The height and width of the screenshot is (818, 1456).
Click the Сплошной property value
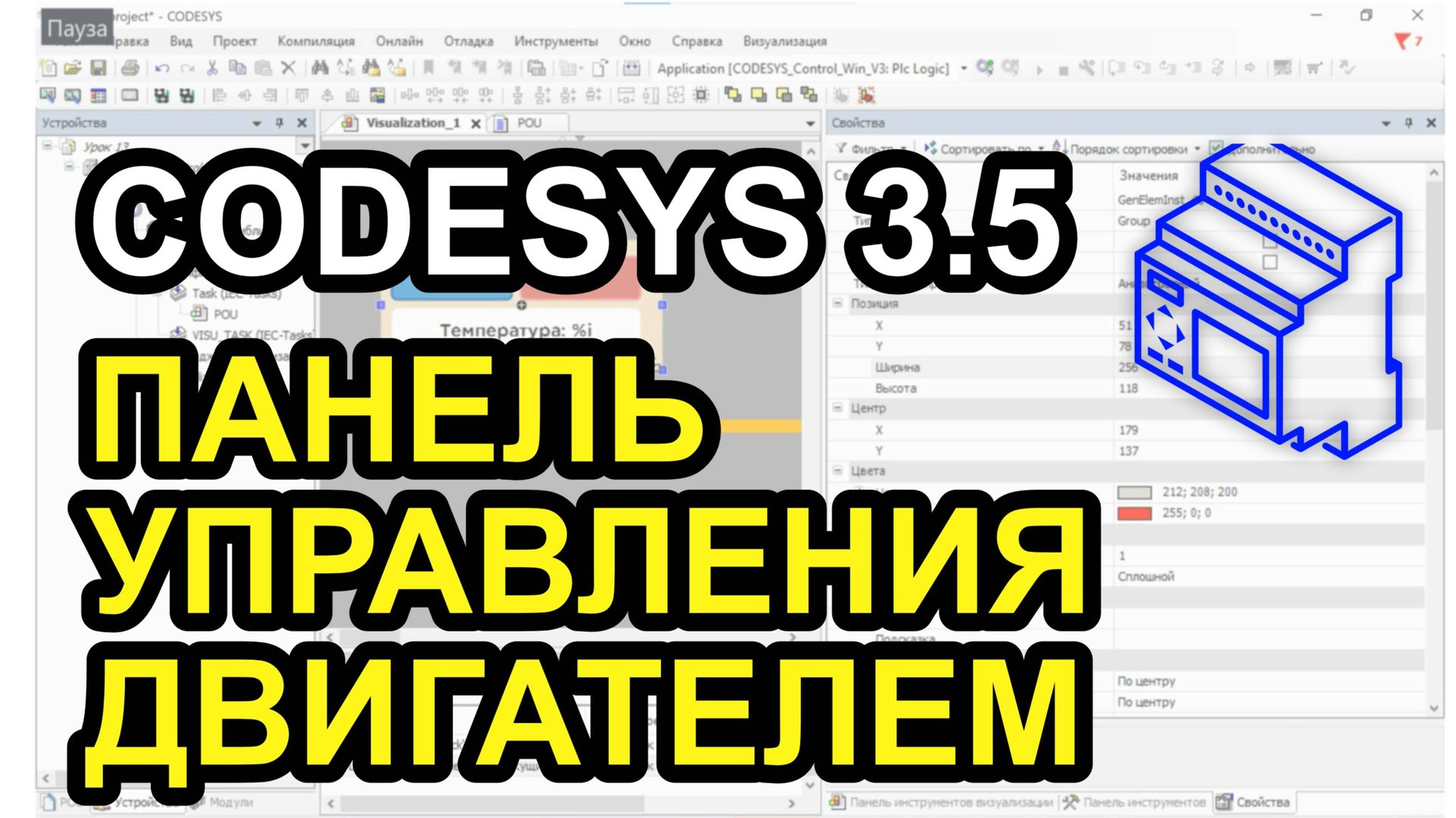(x=1146, y=576)
